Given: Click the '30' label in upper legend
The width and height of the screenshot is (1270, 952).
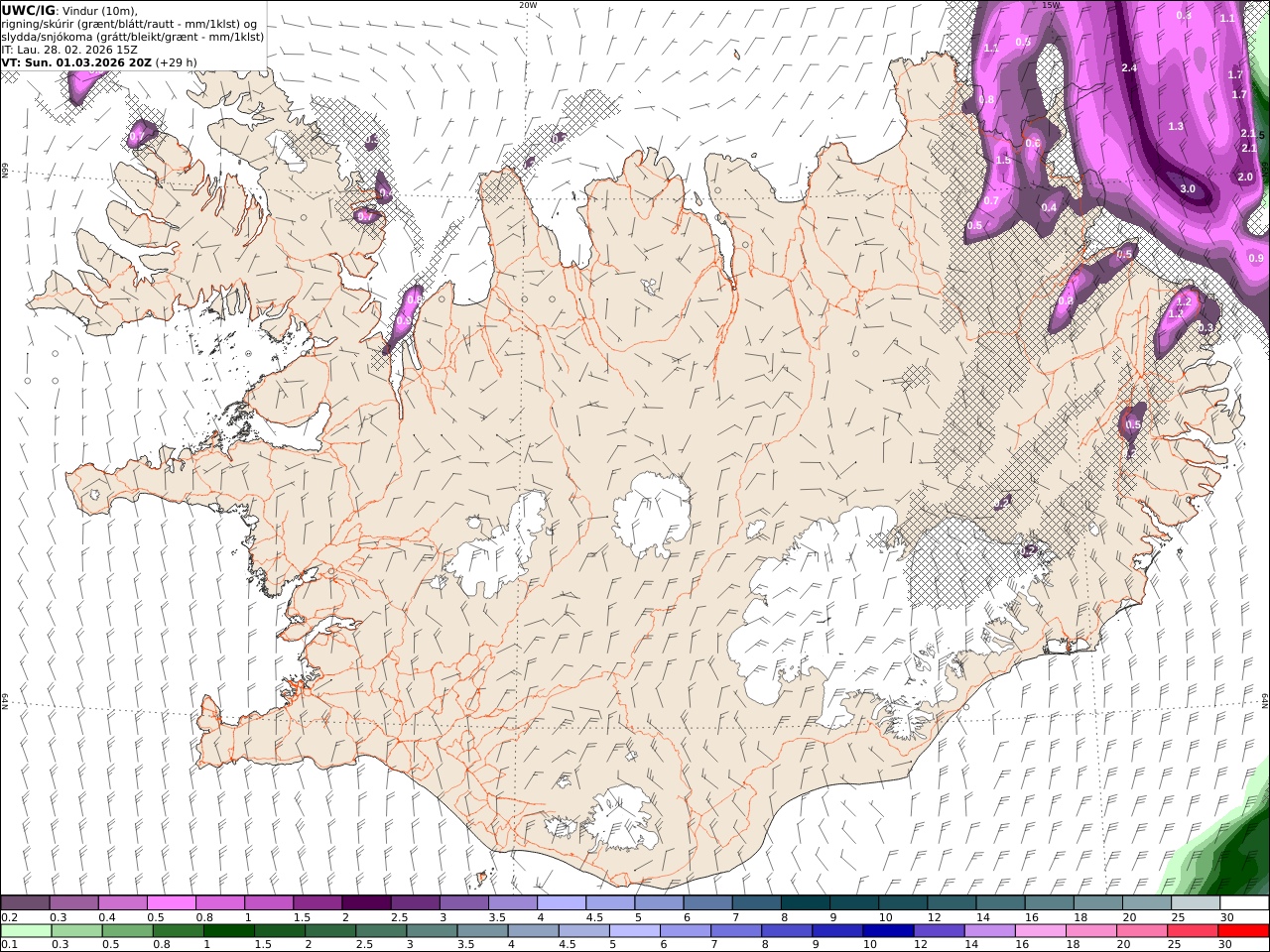Looking at the screenshot, I should pos(1226,917).
